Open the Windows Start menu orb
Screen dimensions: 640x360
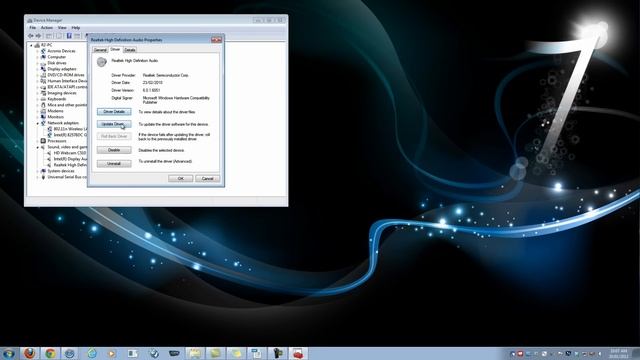(9, 353)
